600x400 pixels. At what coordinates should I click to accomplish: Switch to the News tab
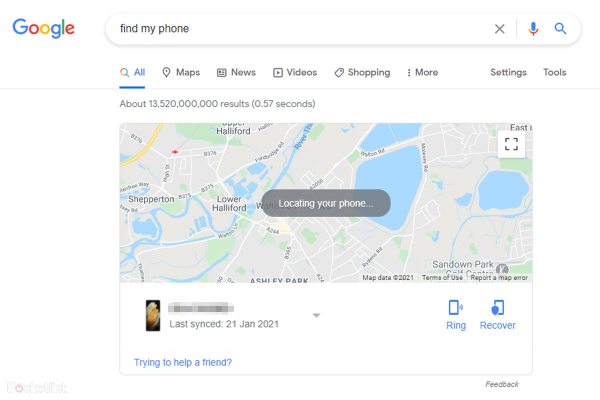point(236,72)
